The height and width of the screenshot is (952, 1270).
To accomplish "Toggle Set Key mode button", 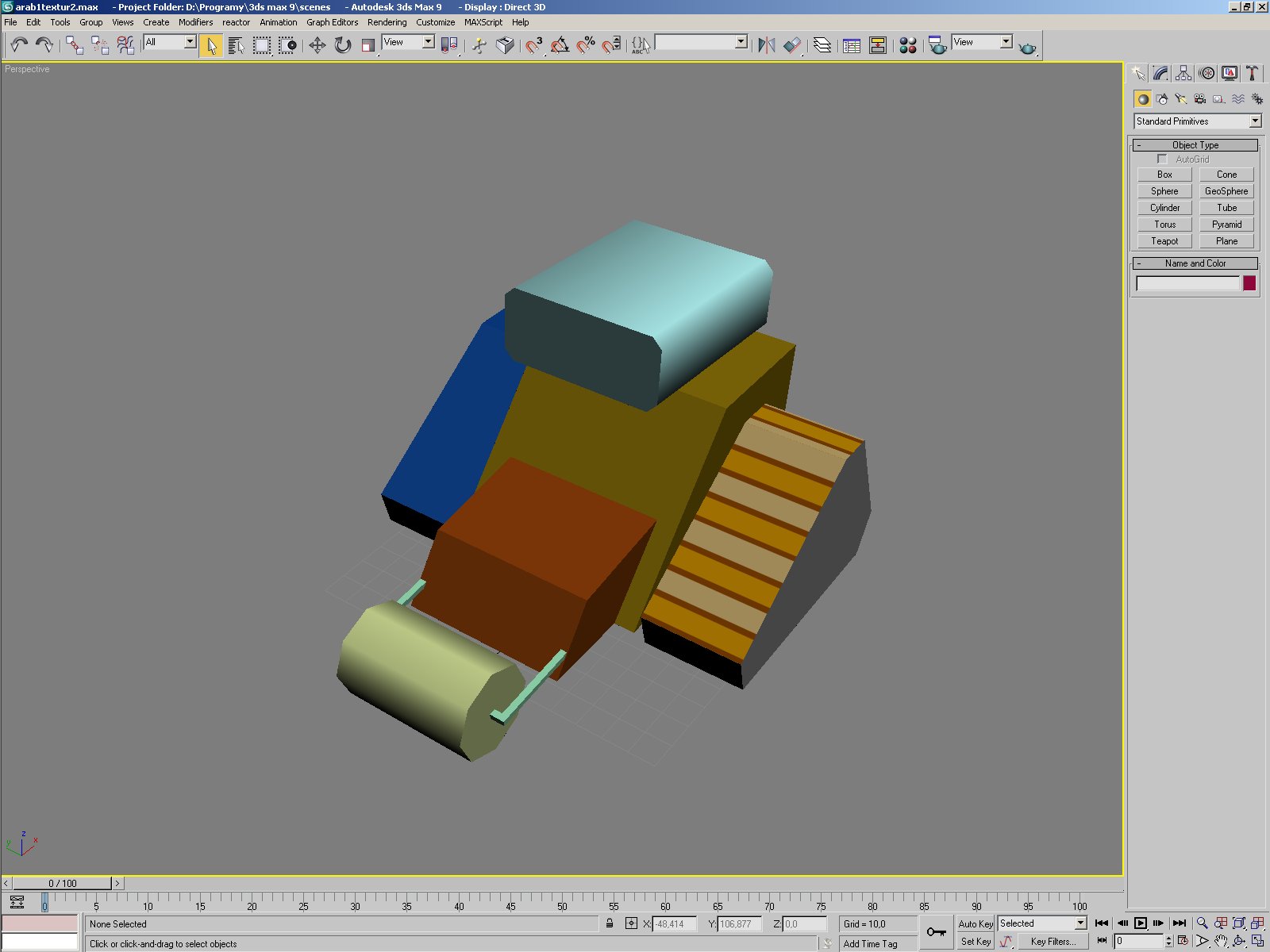I will (976, 942).
